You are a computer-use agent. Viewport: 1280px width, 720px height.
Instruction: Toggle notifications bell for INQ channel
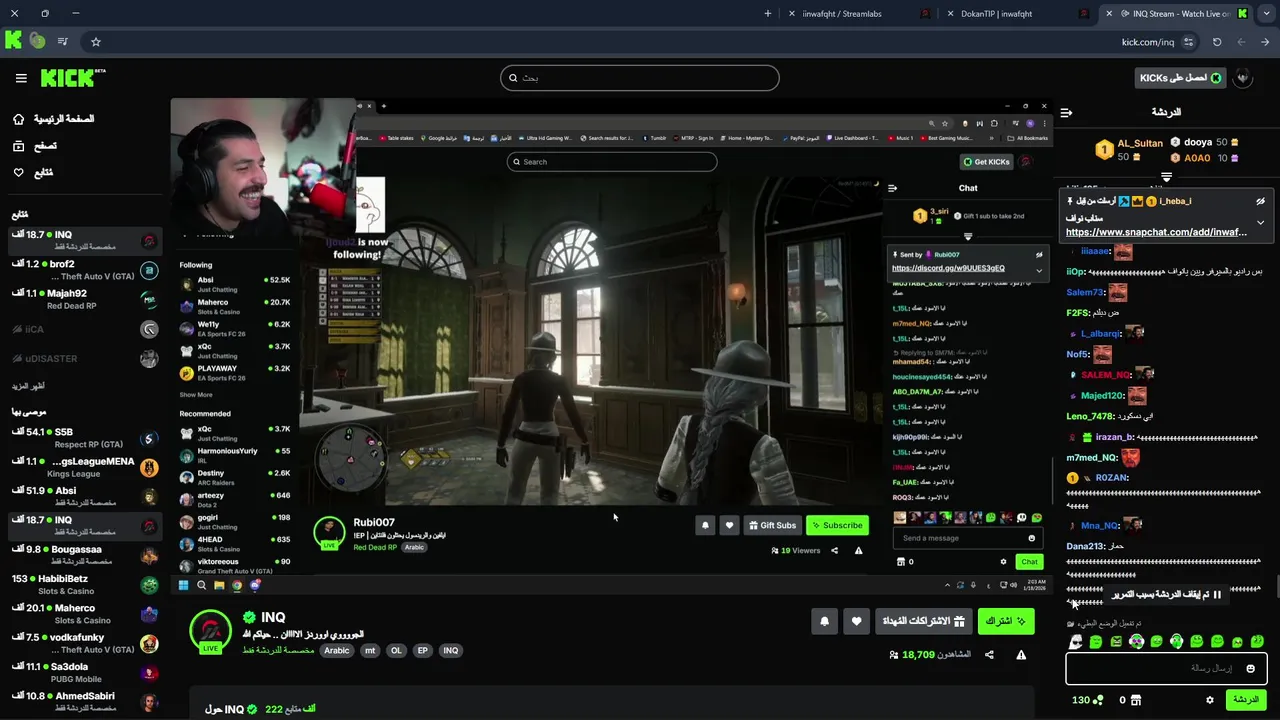tap(824, 621)
